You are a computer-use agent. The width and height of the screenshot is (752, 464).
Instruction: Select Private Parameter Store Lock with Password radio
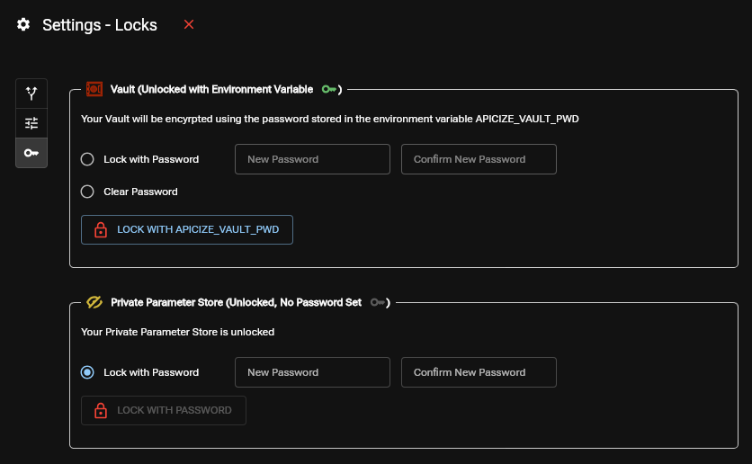tap(87, 372)
